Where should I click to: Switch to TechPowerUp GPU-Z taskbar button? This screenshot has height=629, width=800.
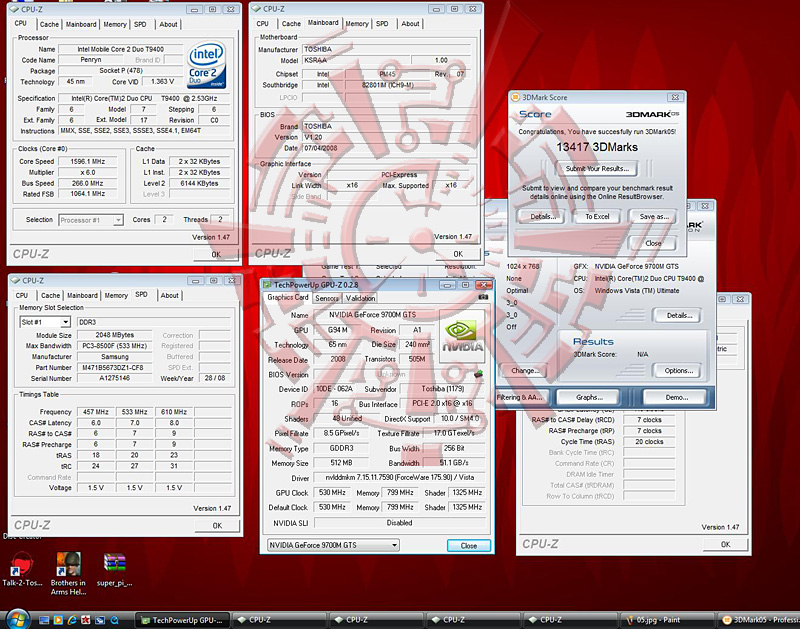(182, 620)
